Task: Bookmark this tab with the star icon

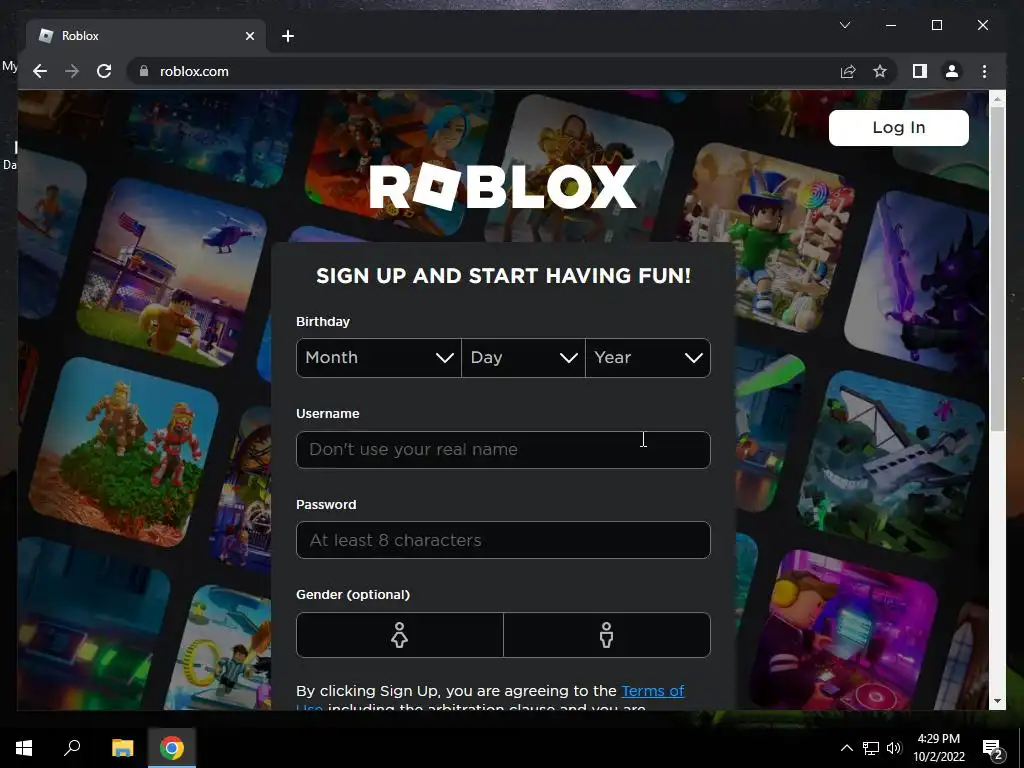Action: click(880, 71)
